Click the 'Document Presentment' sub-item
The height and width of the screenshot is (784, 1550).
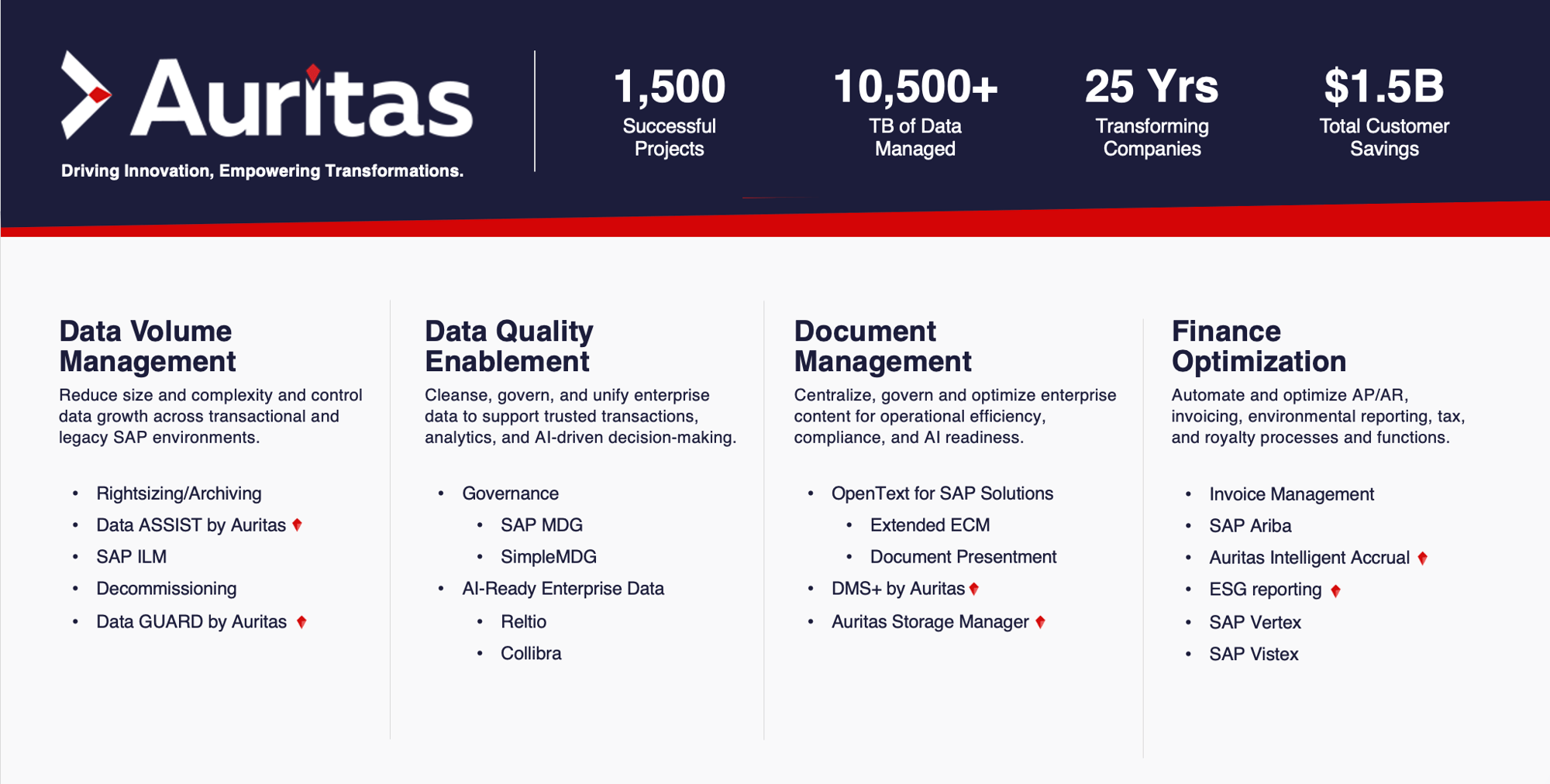point(963,557)
